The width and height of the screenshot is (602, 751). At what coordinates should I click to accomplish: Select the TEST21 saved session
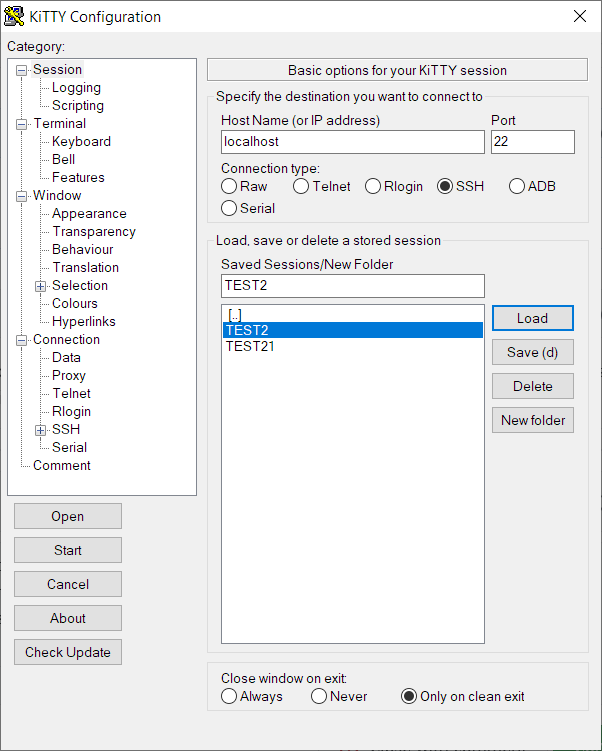click(x=353, y=346)
